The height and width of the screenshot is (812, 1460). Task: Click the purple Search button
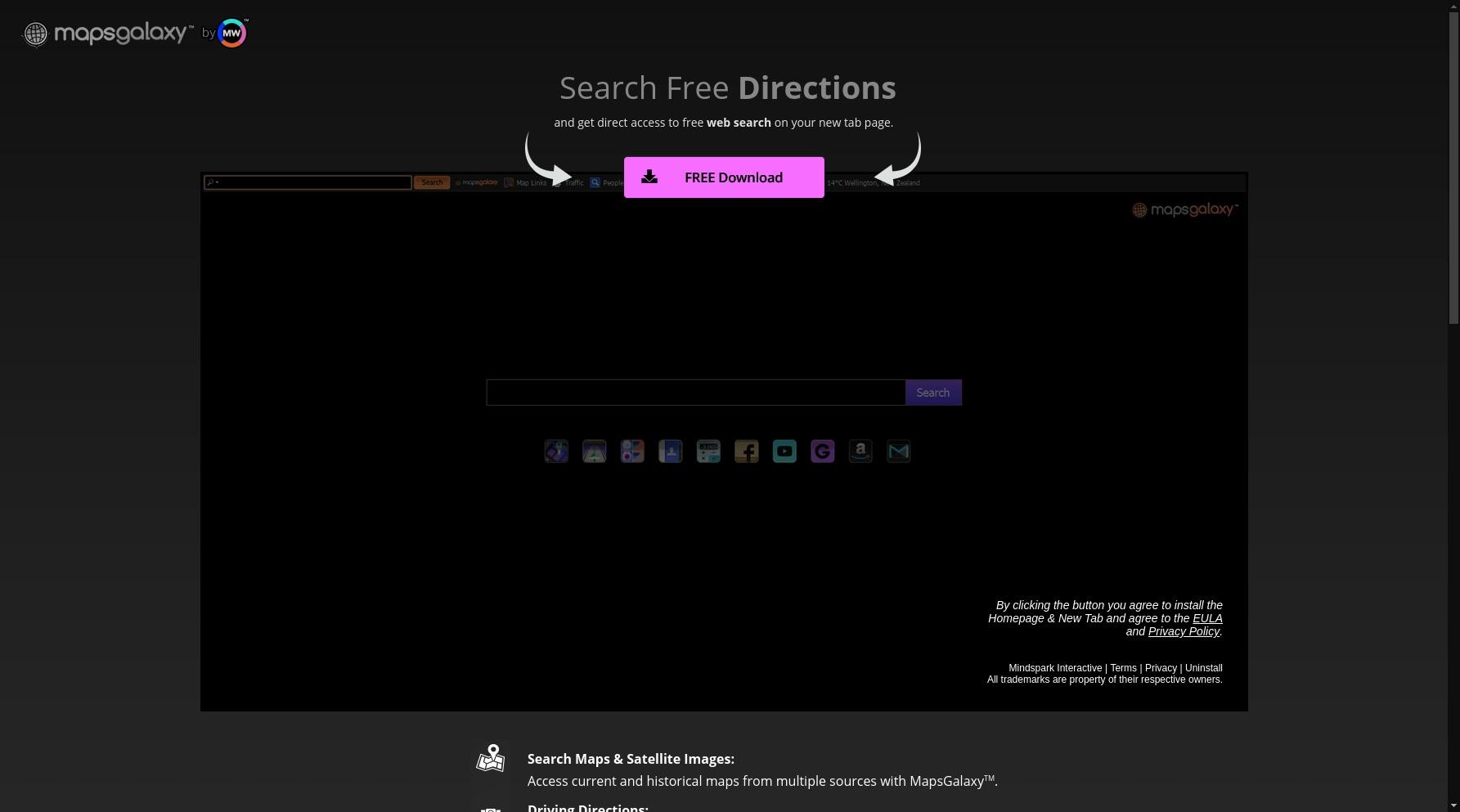[933, 393]
